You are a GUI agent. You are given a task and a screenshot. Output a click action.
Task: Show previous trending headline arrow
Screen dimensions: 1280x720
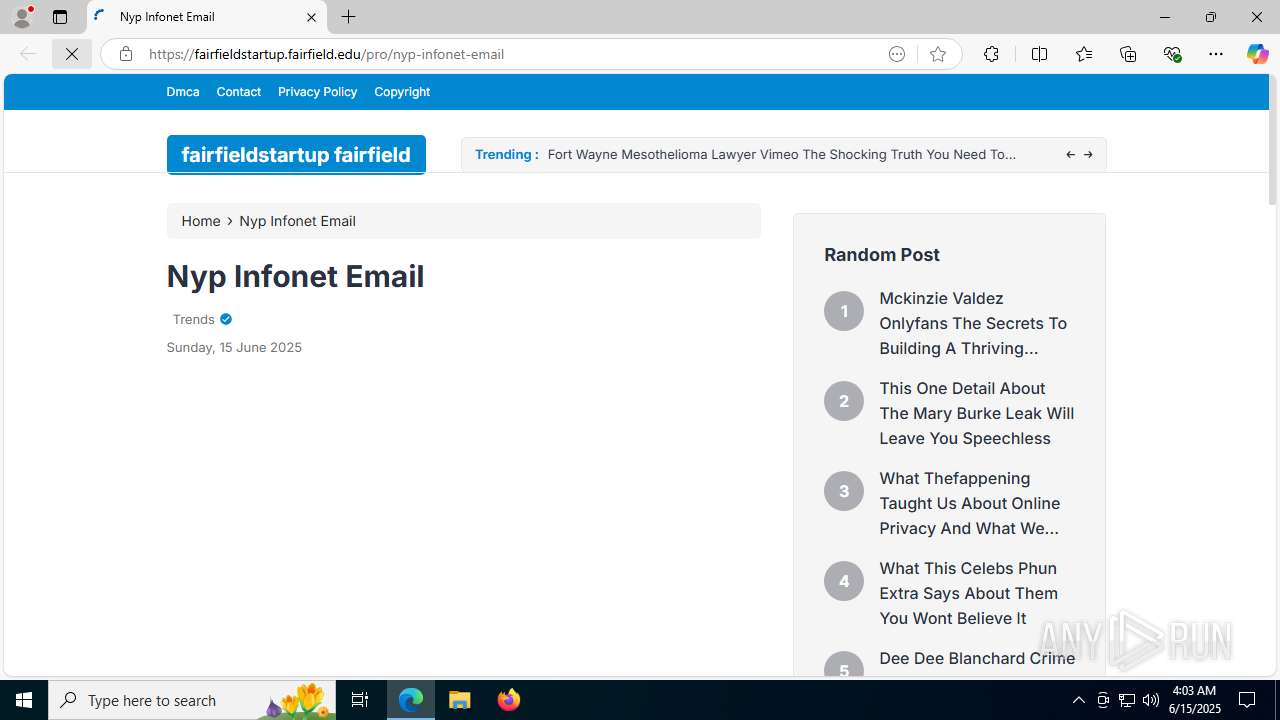point(1070,155)
